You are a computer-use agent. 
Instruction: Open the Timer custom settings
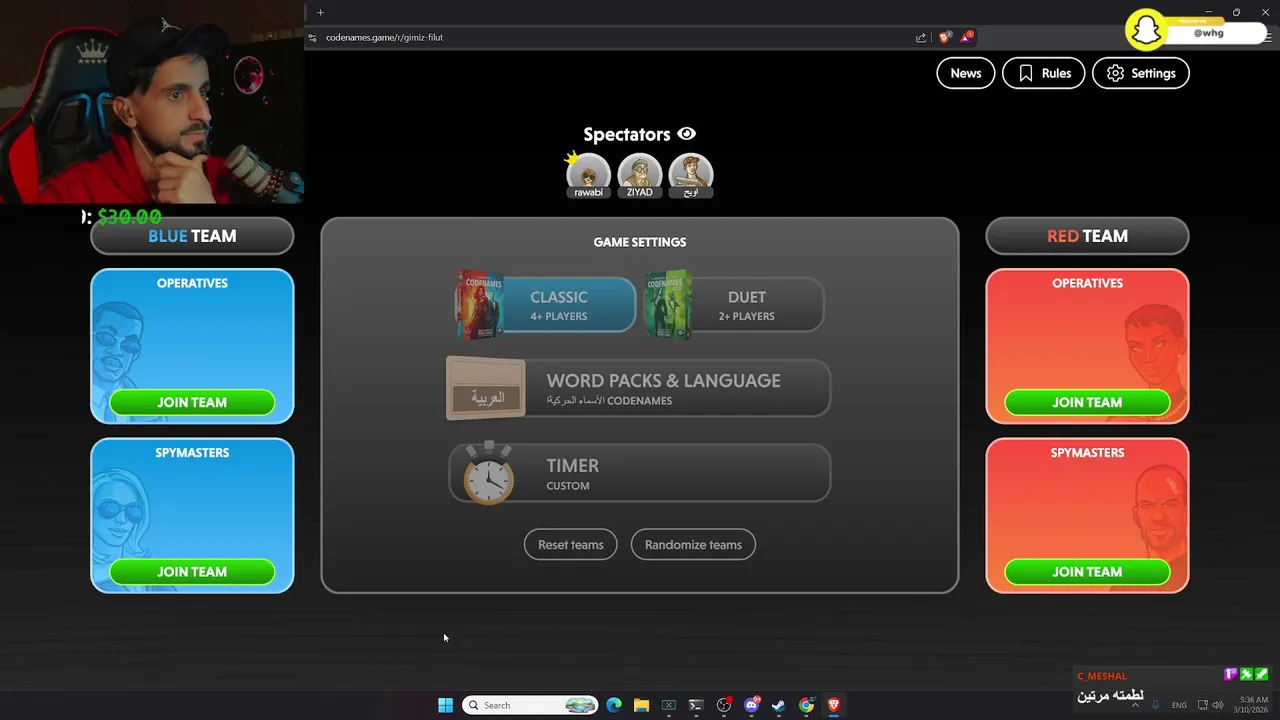tap(638, 473)
